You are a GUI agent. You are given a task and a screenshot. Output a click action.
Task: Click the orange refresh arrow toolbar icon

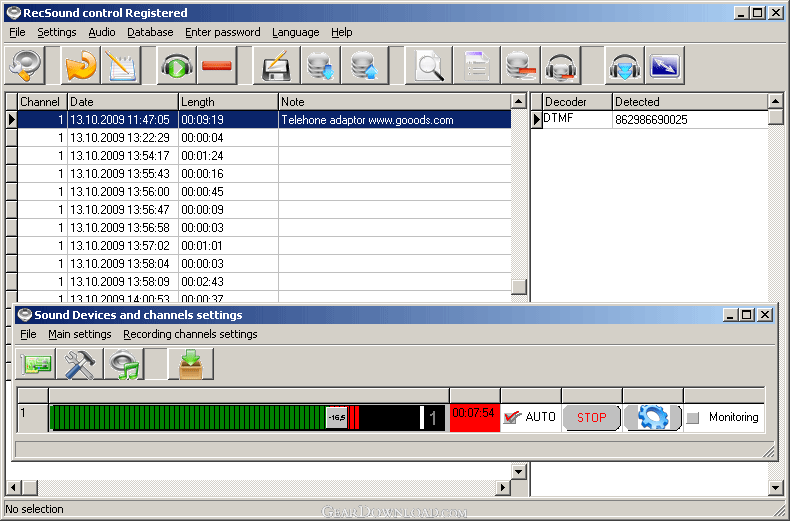pyautogui.click(x=81, y=65)
